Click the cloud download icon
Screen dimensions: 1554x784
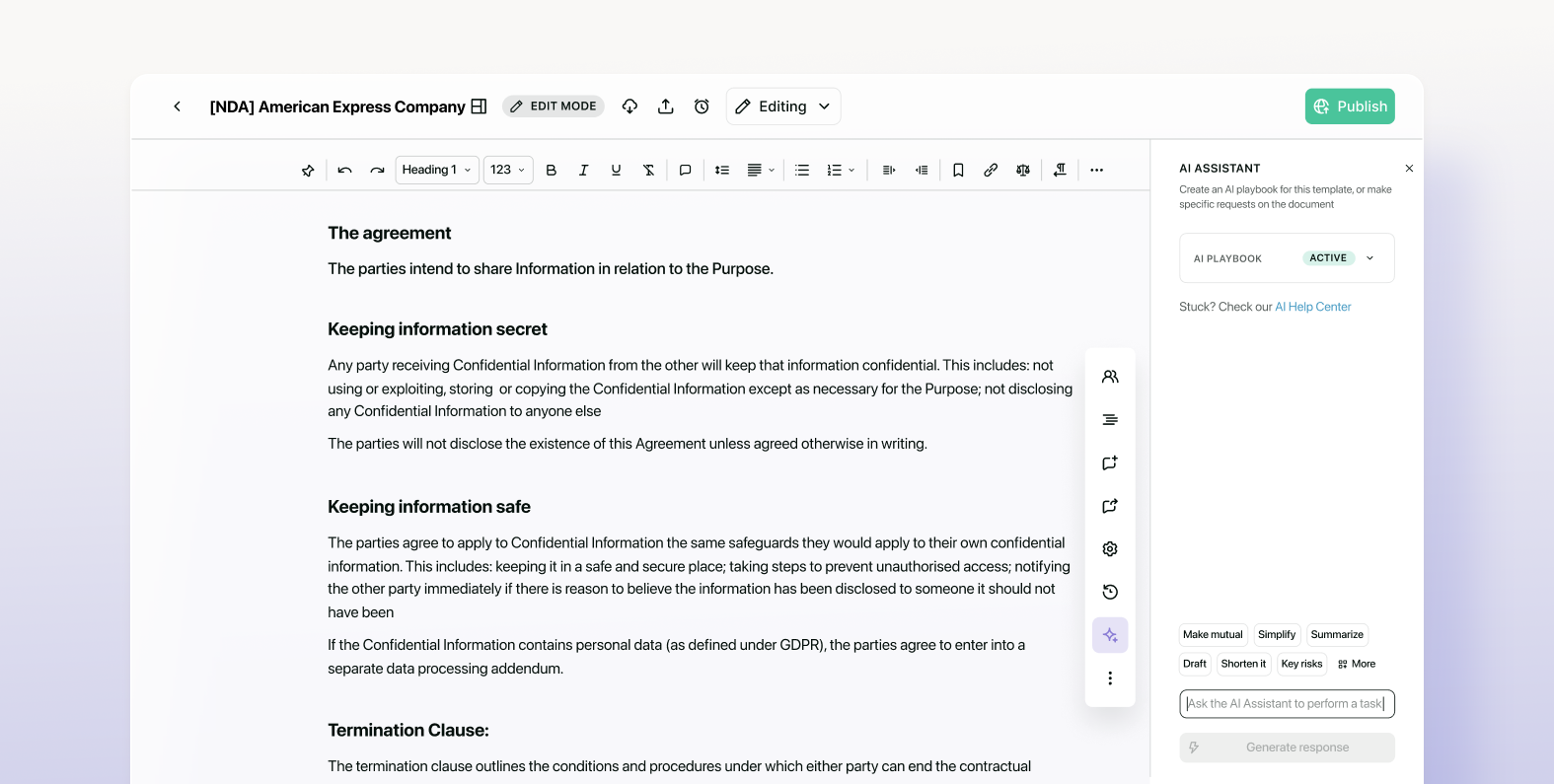pyautogui.click(x=629, y=107)
